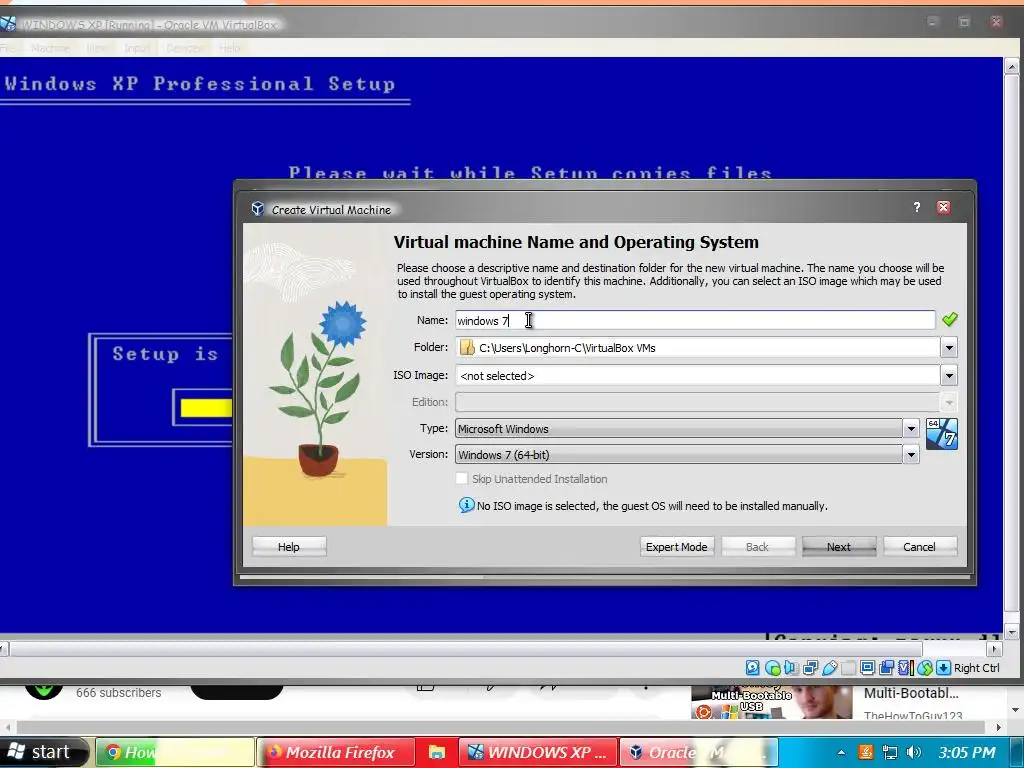Click the audio speaker icon in VM status bar
The image size is (1024, 768).
click(791, 667)
